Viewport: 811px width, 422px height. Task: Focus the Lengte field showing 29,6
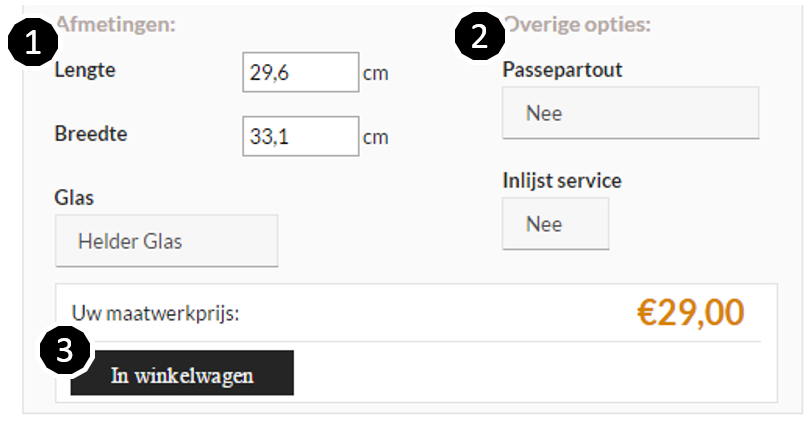301,72
